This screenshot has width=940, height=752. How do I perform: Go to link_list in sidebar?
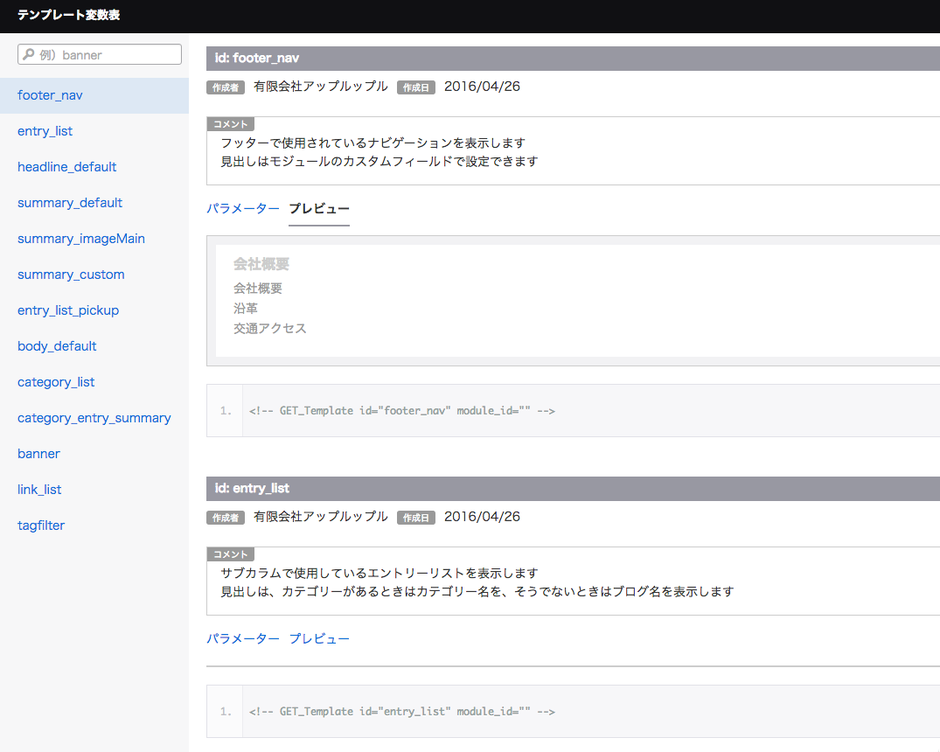pyautogui.click(x=40, y=490)
